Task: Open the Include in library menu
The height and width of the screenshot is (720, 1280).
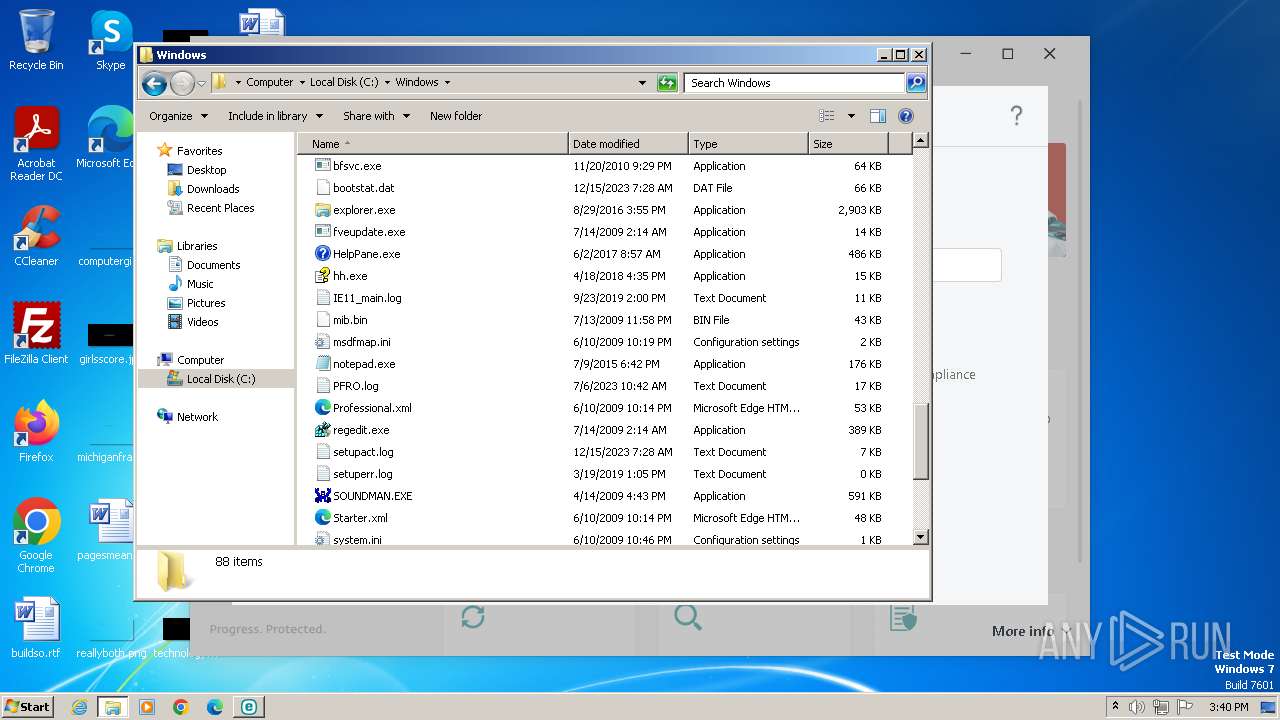Action: coord(275,116)
